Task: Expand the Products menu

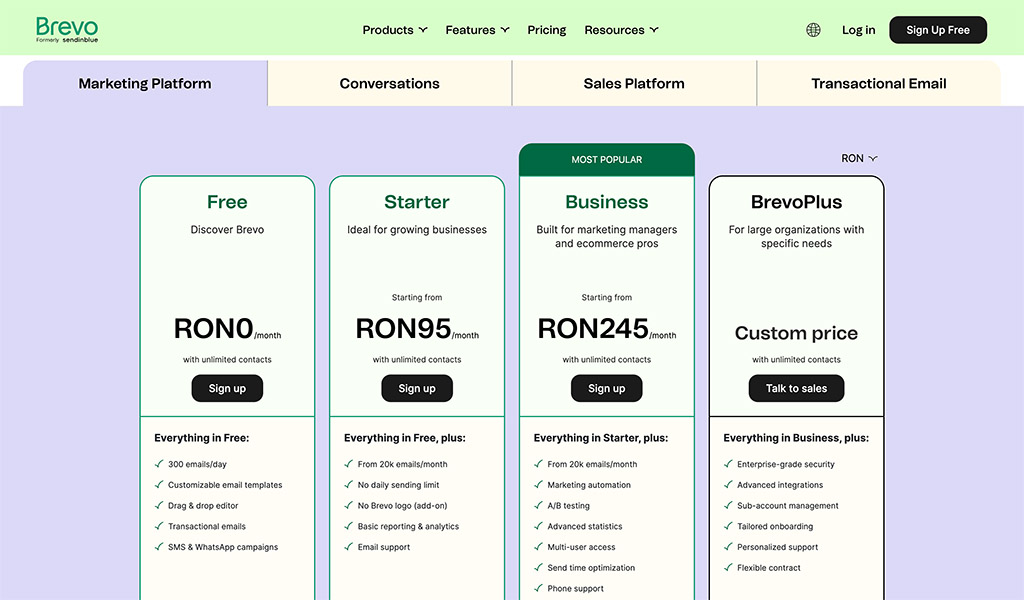Action: [394, 30]
